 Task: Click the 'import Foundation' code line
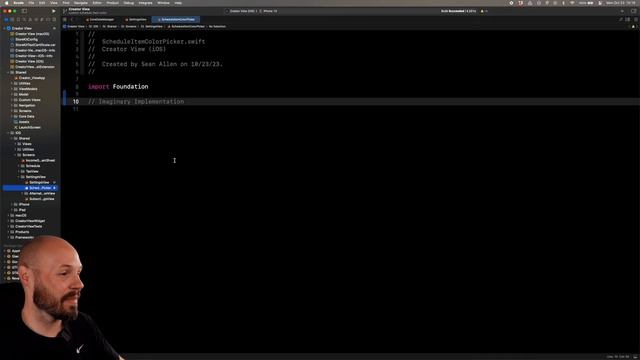(x=118, y=87)
